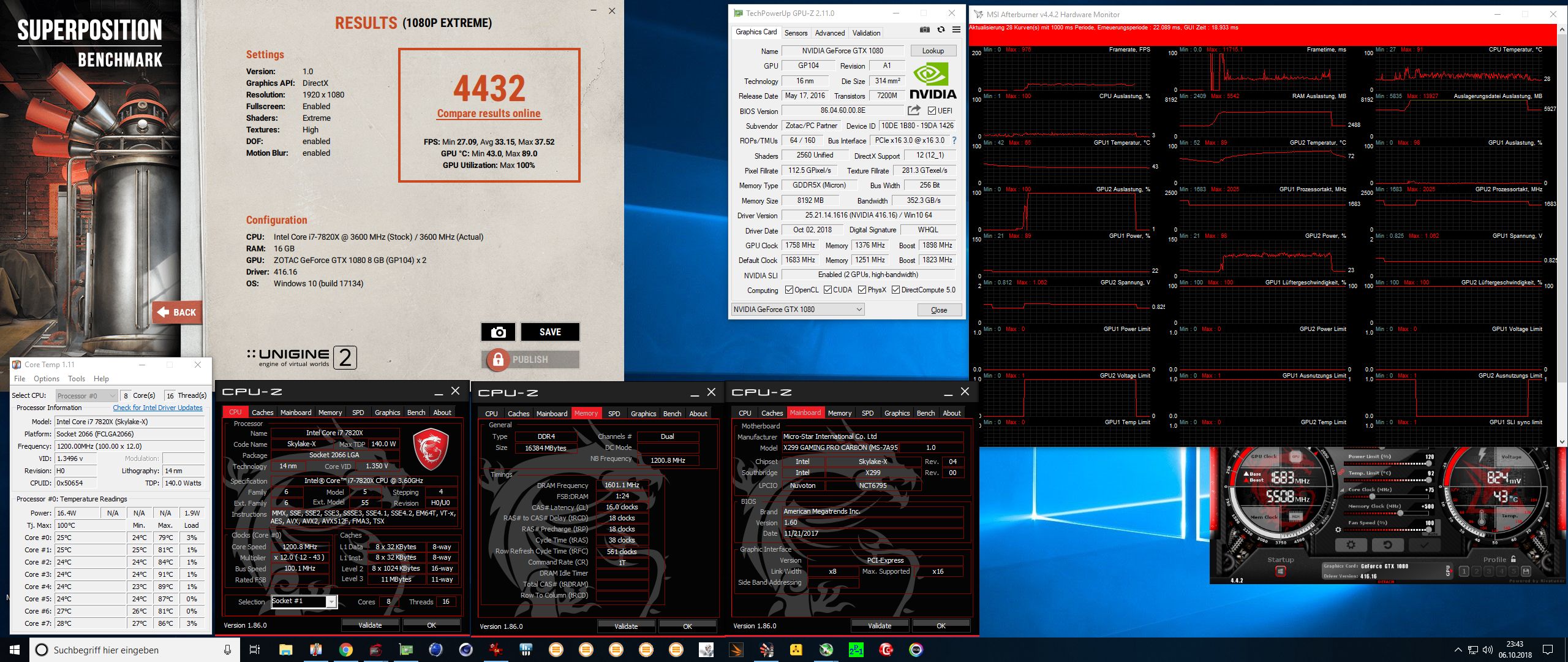This screenshot has height=662, width=1568.
Task: Expand hidden system tray icons chevron
Action: click(1458, 650)
